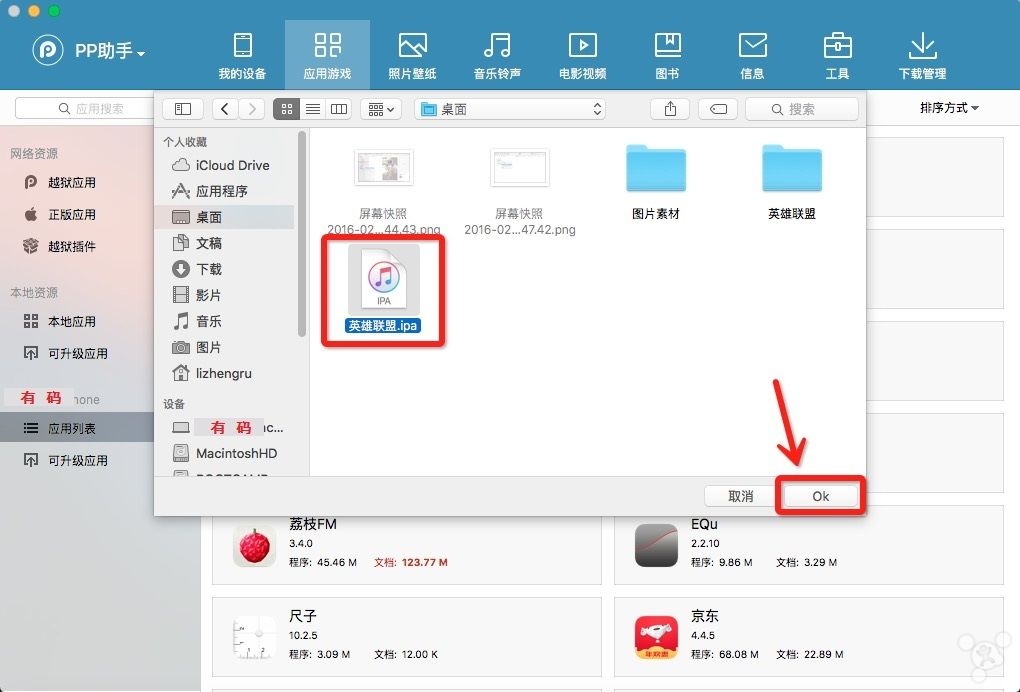Click the 取消 cancel button

(x=741, y=496)
